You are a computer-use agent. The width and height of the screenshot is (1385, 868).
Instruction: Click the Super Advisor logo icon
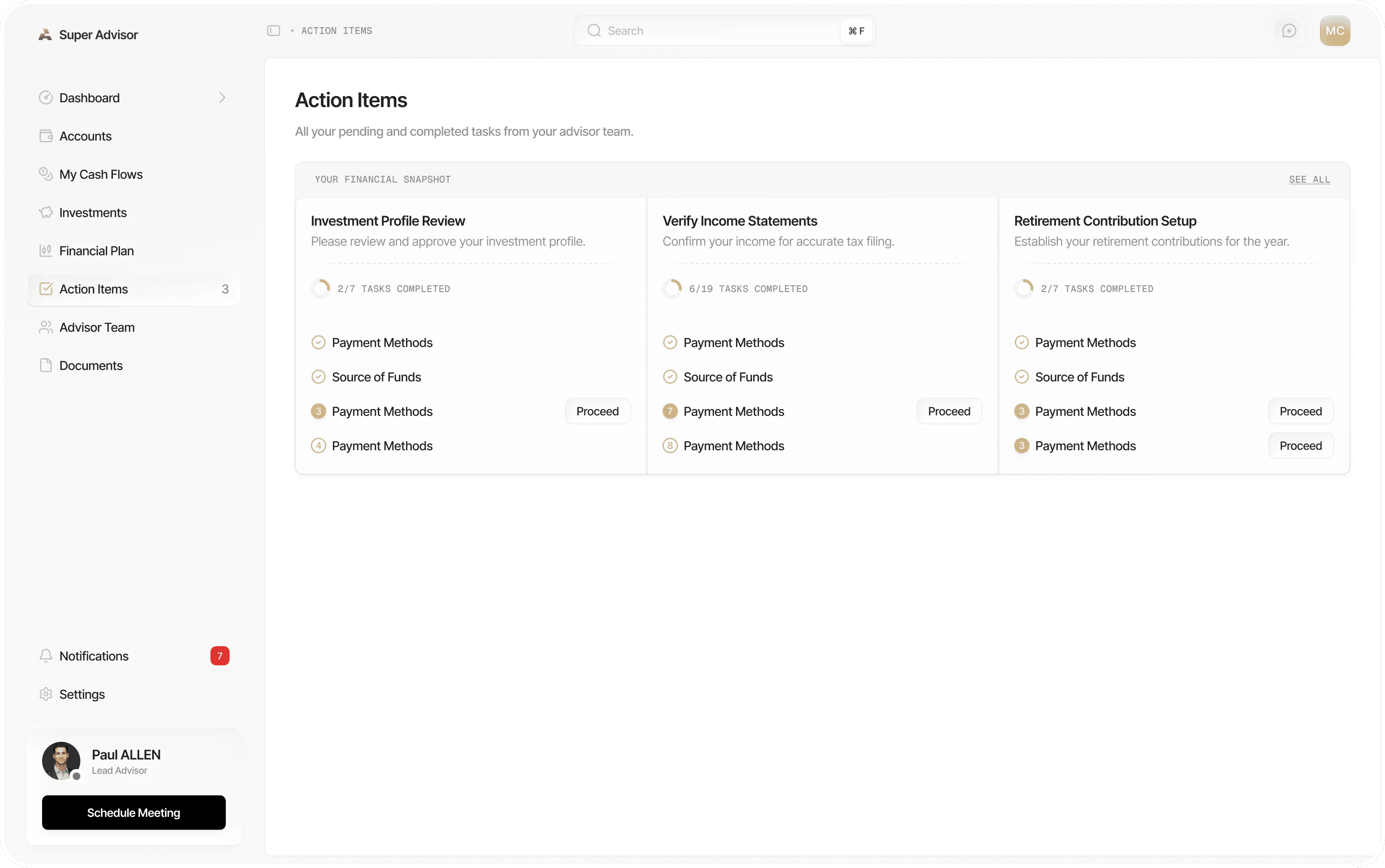(45, 34)
